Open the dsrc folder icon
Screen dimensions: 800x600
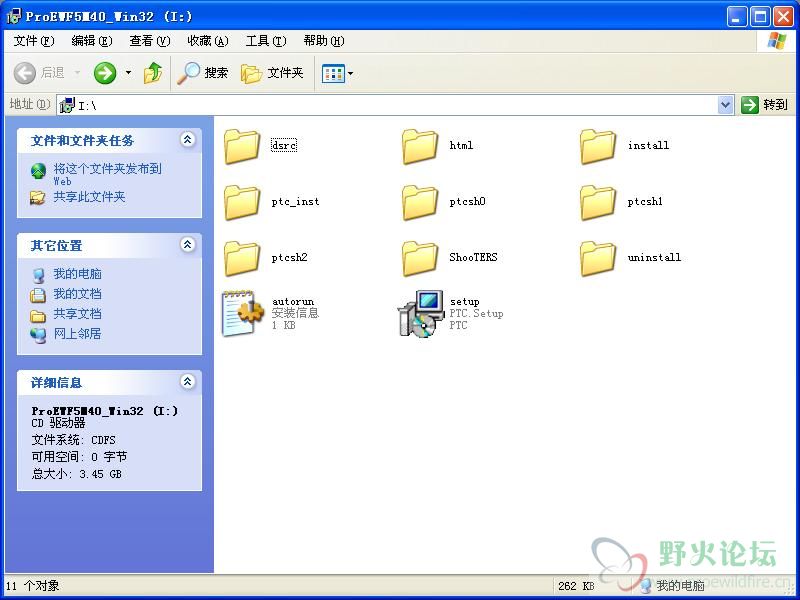pyautogui.click(x=242, y=146)
